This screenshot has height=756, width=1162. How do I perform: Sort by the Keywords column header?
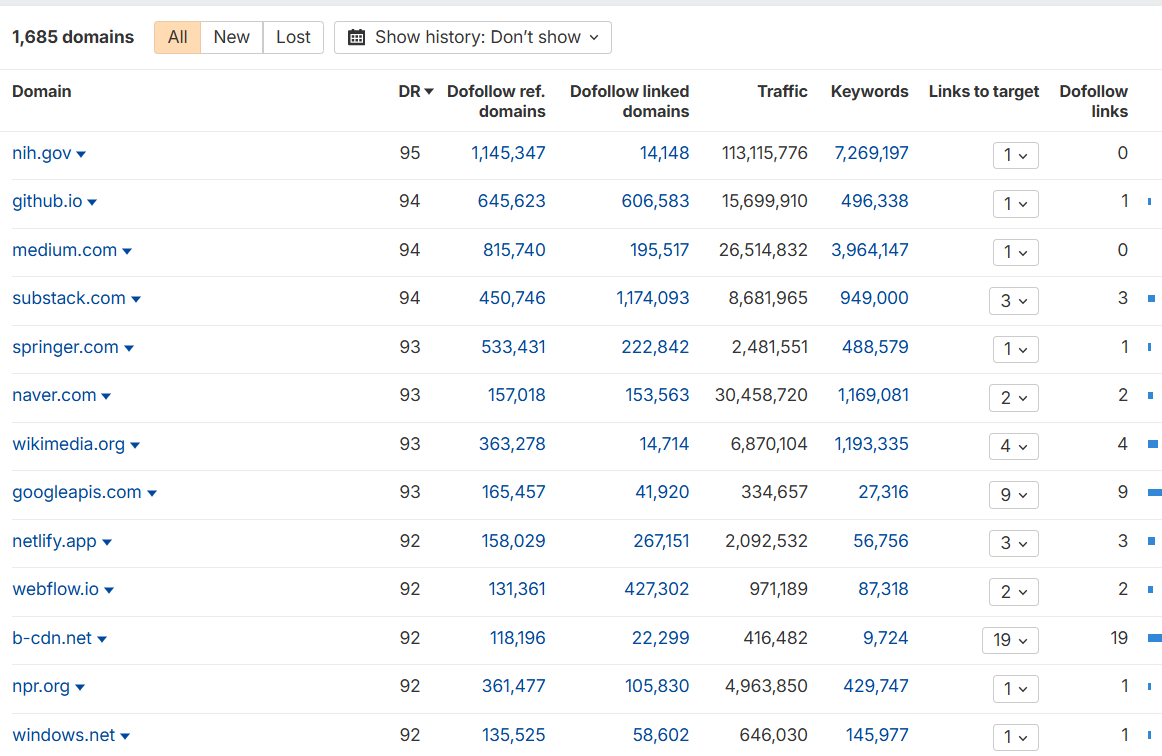pyautogui.click(x=869, y=91)
